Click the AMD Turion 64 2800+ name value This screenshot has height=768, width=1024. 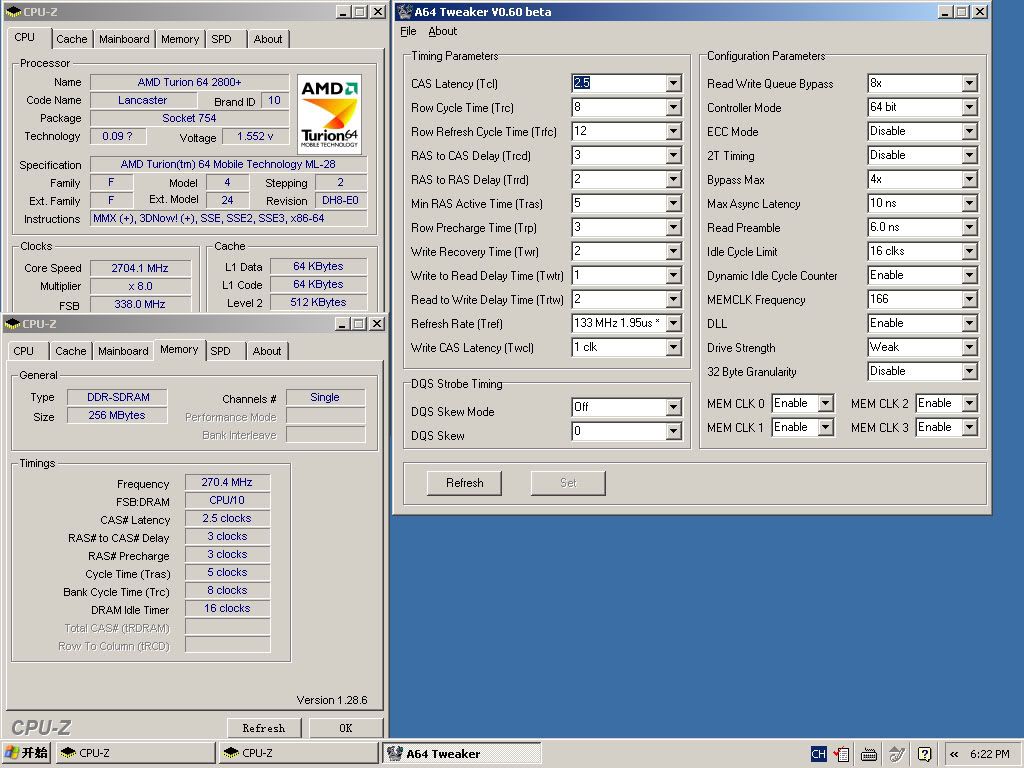(x=189, y=82)
